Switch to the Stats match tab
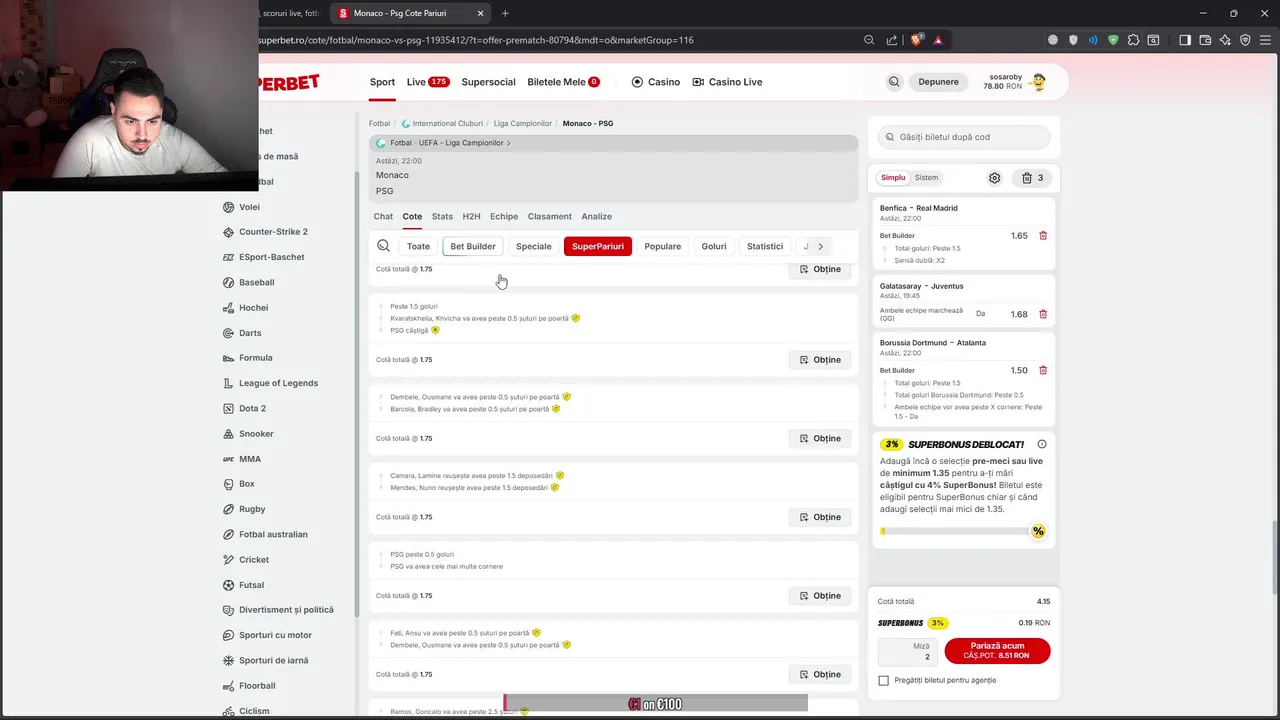 tap(442, 216)
